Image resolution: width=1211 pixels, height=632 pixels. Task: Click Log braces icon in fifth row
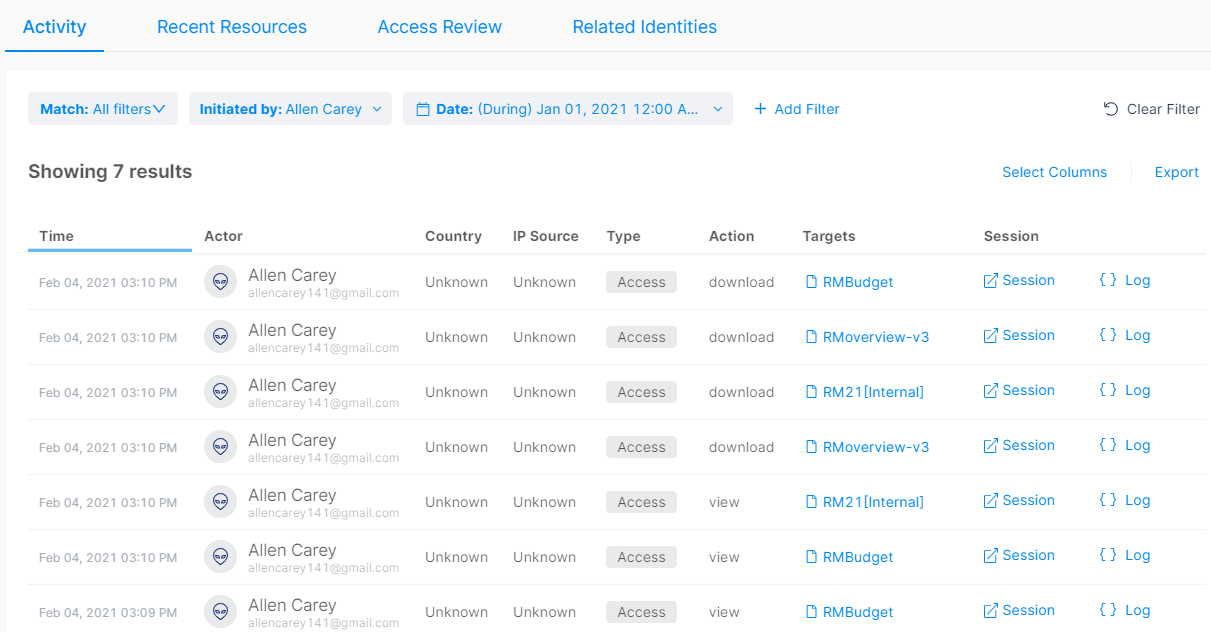[1108, 501]
